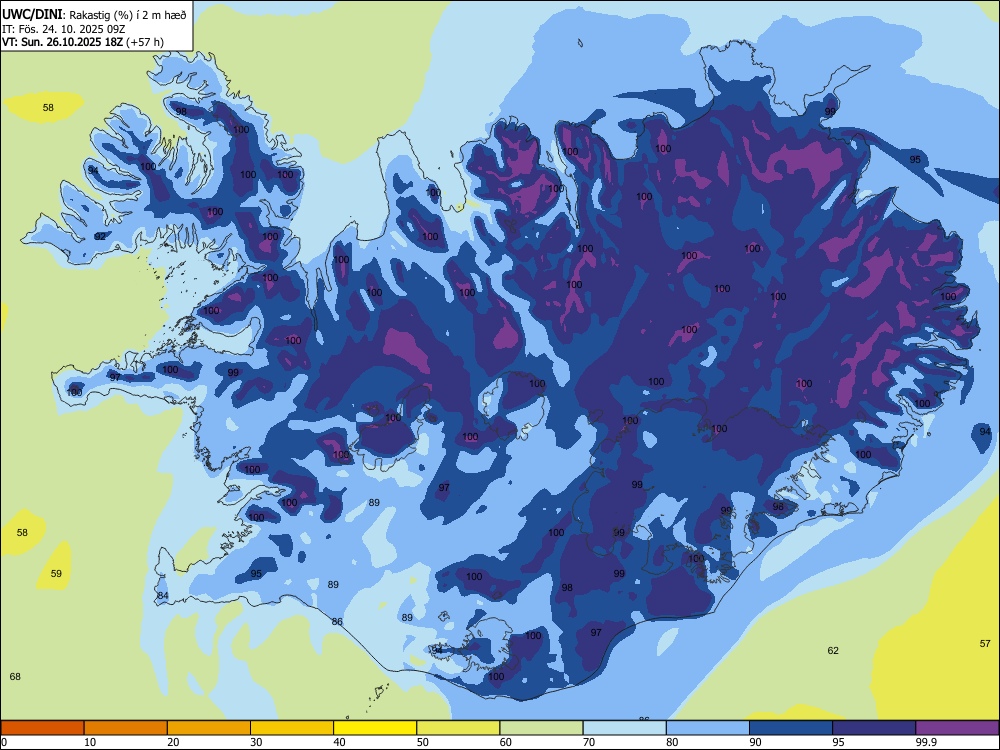
Task: Click the '60' legend scale label
Action: (506, 742)
